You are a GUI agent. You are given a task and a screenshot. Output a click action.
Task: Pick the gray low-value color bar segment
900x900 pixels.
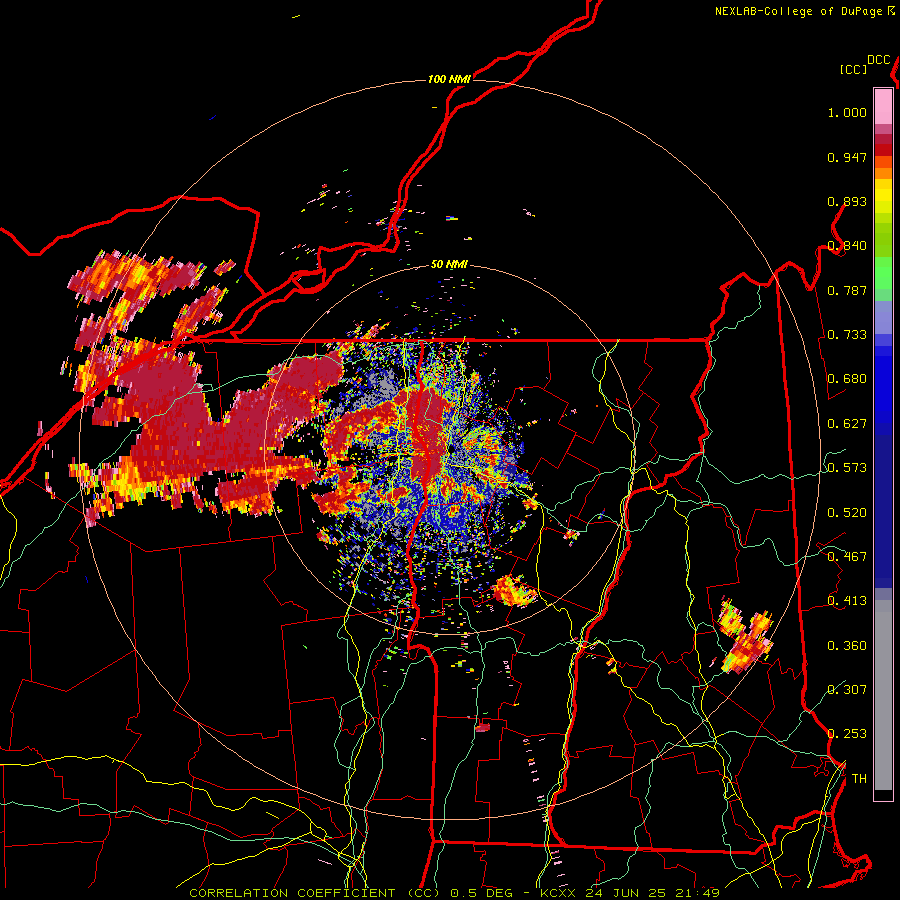(883, 695)
